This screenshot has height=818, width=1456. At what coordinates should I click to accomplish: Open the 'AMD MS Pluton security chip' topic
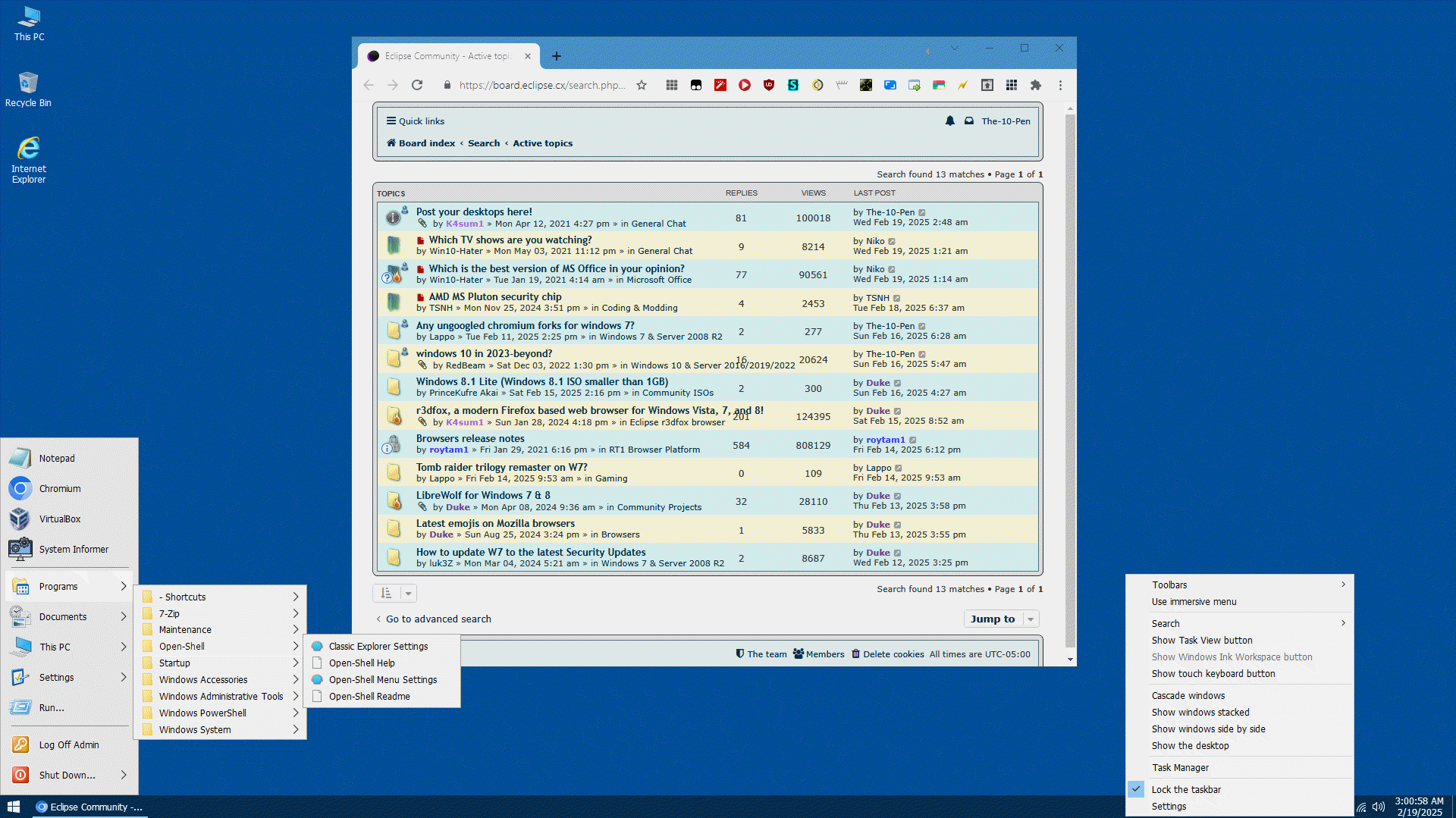(x=494, y=296)
